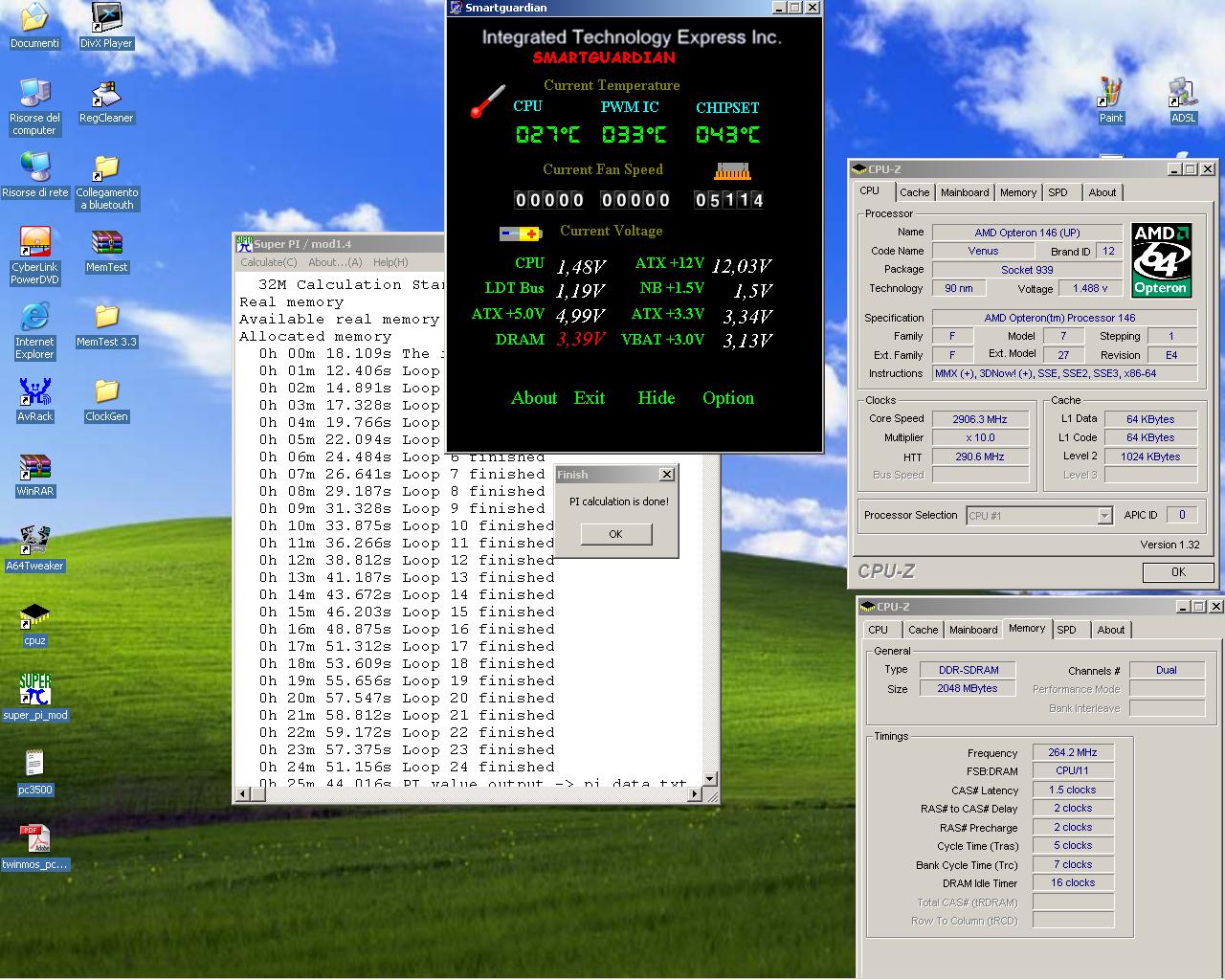This screenshot has height=980, width=1225.
Task: Open the About...(A) menu in Super PI
Action: tap(335, 262)
